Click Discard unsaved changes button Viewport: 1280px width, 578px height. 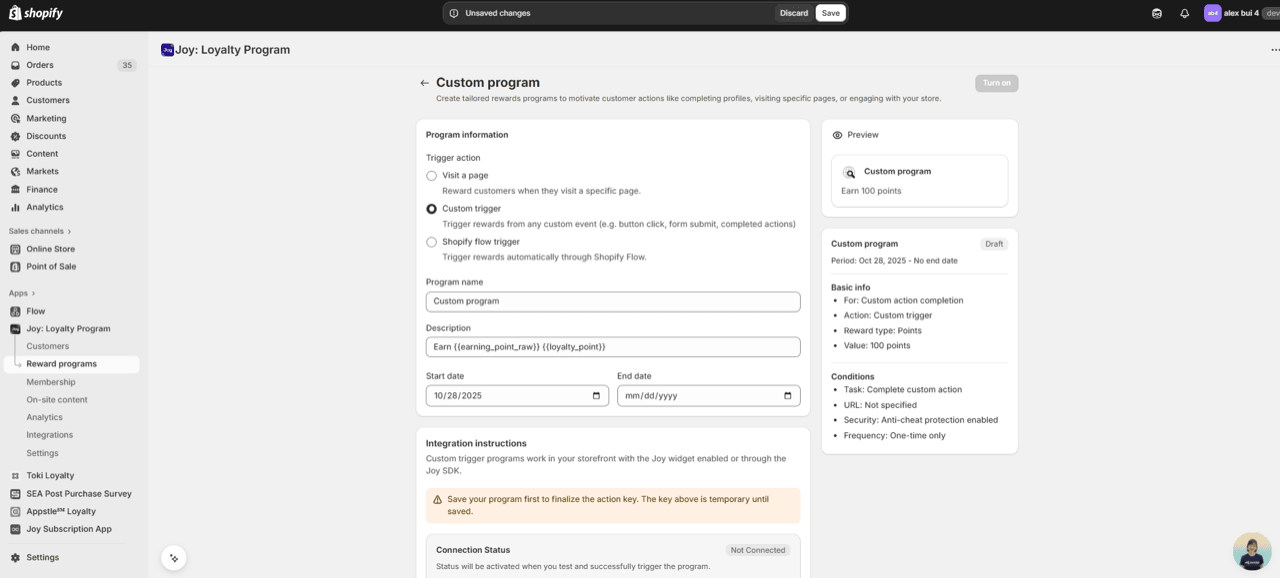(794, 13)
